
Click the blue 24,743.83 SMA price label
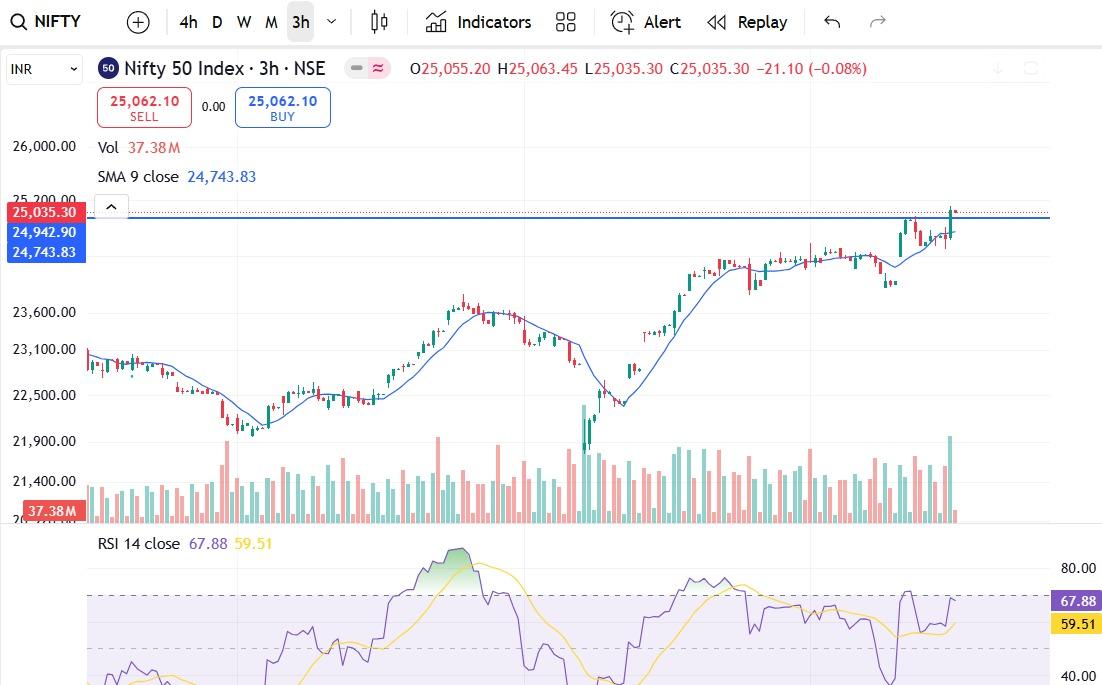[44, 252]
